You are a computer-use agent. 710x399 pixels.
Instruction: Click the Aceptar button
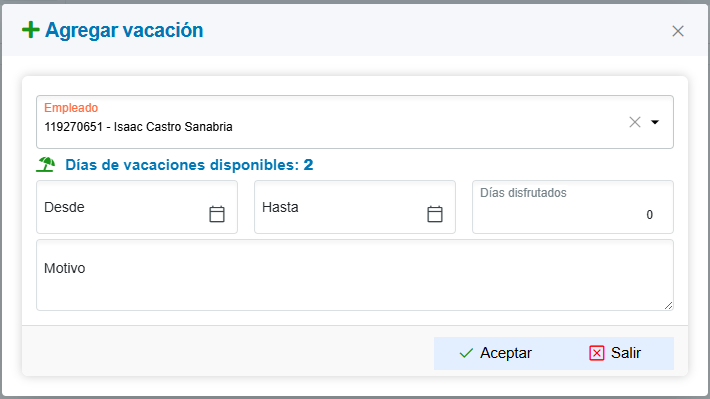[495, 353]
